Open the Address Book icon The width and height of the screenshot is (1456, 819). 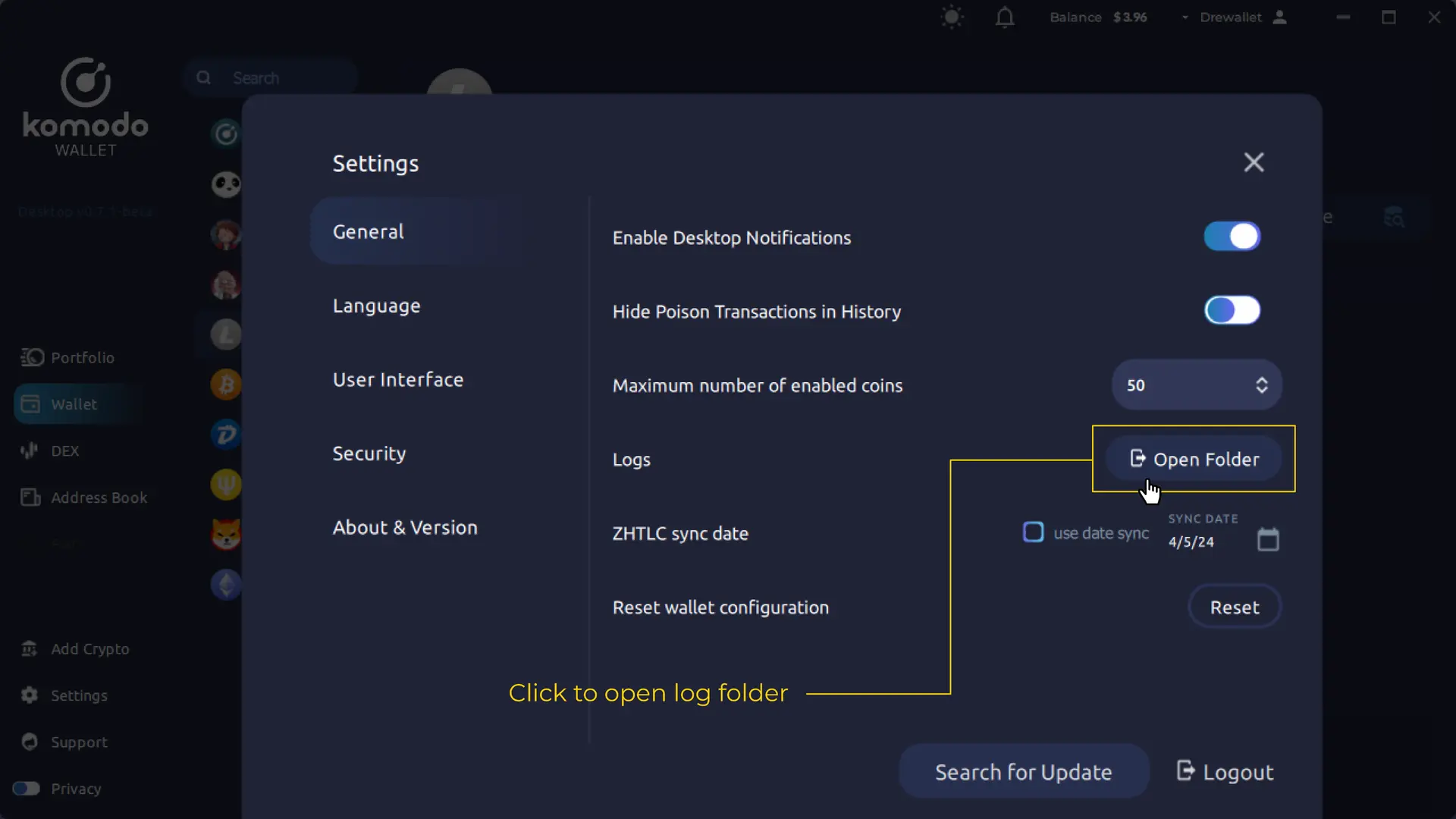coord(29,497)
